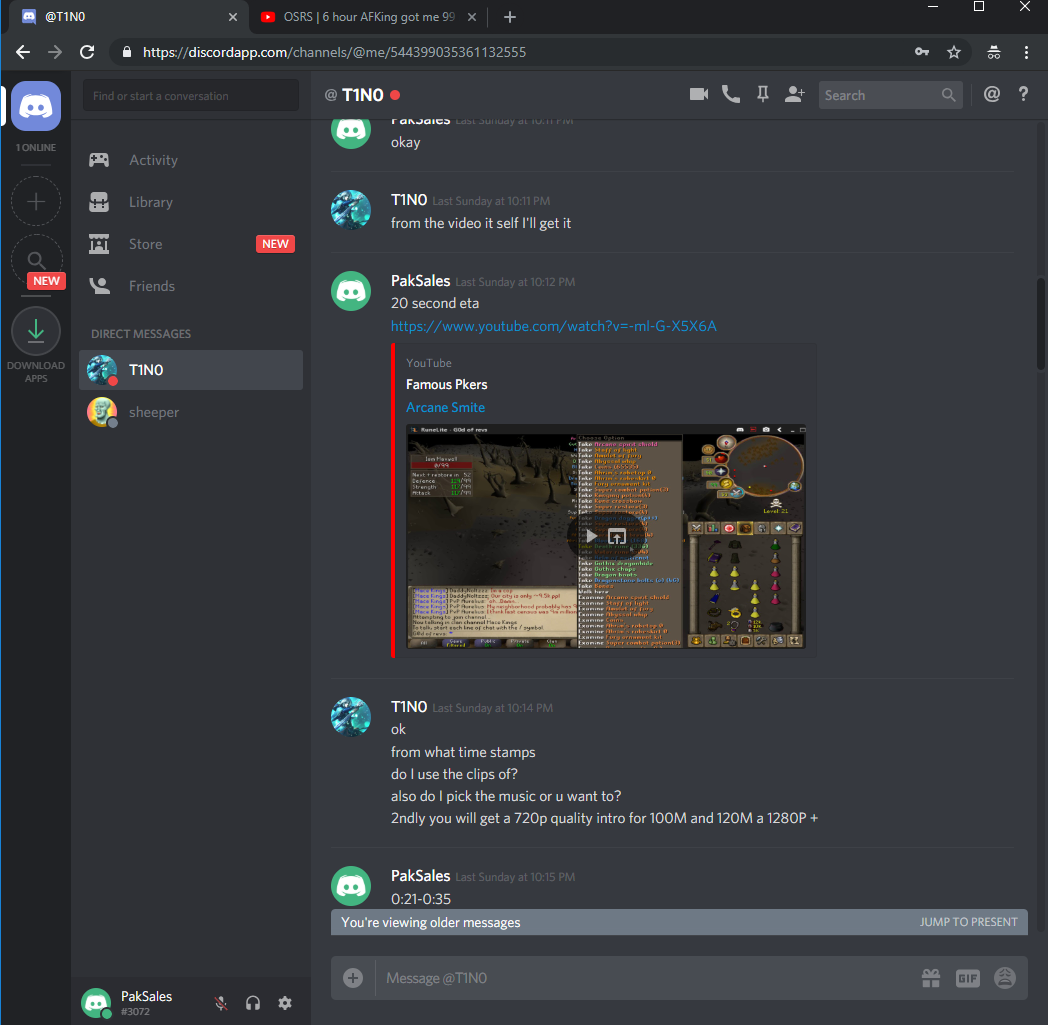This screenshot has height=1025, width=1048.
Task: Open embedded video in external window icon
Action: tap(617, 536)
